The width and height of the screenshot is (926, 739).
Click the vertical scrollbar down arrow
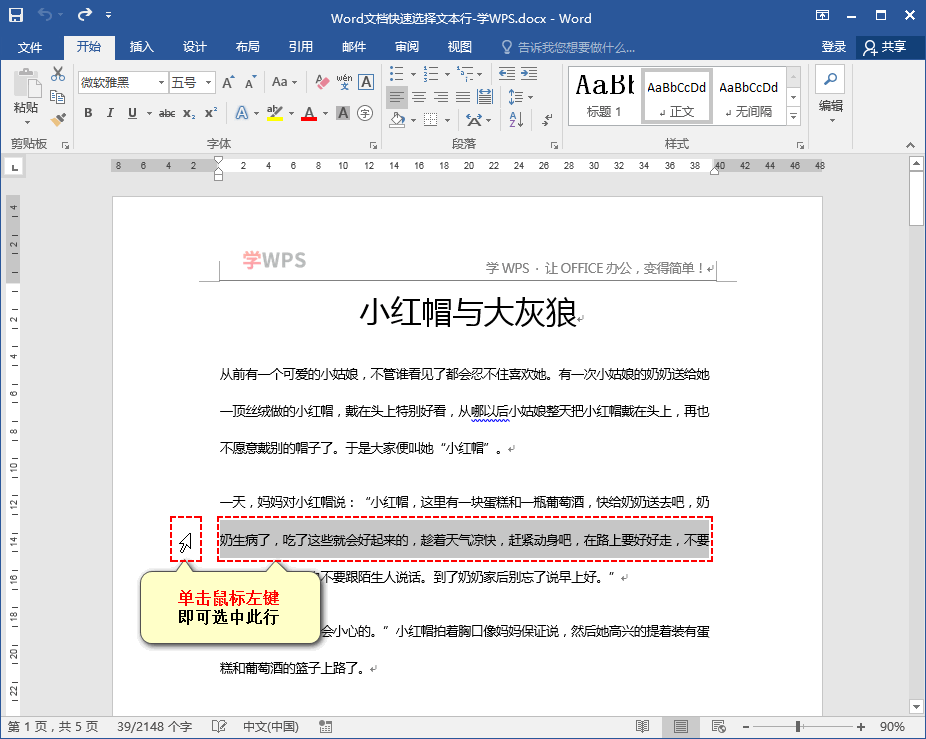[916, 707]
